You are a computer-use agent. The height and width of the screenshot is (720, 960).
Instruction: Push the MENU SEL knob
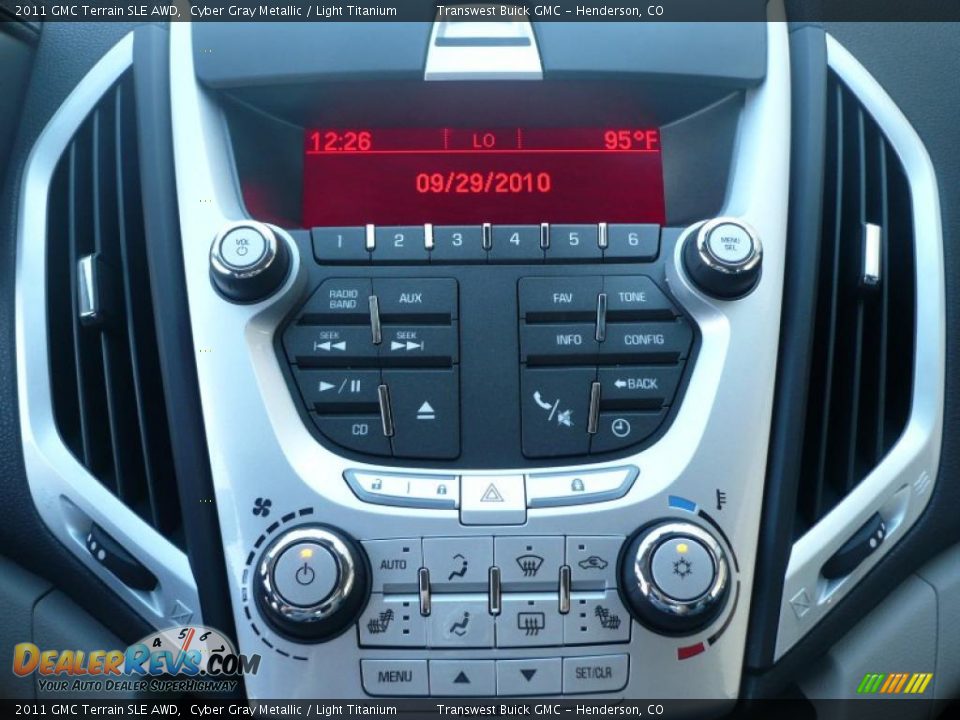(729, 244)
